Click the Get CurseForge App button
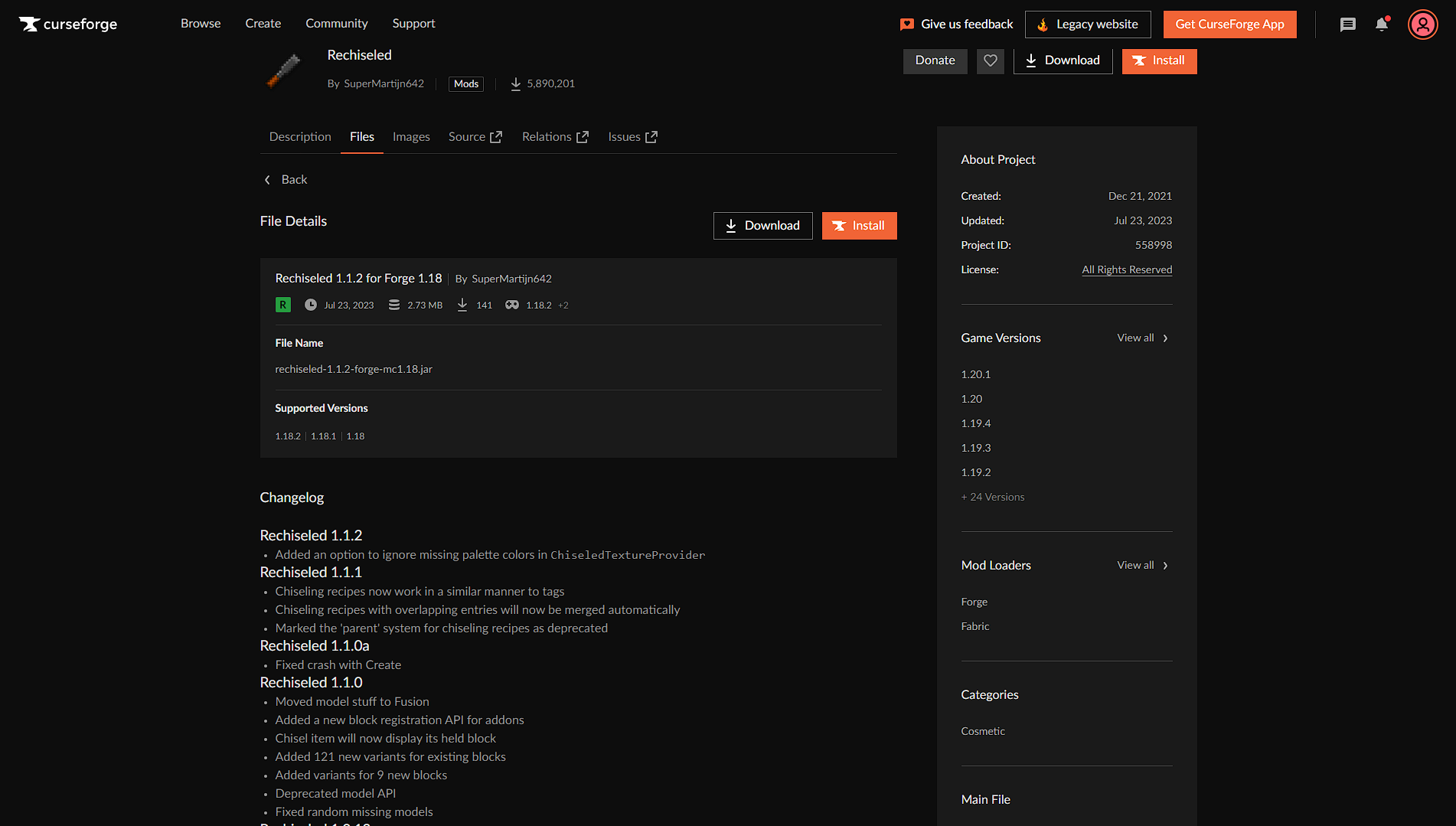This screenshot has width=1456, height=826. coord(1229,24)
